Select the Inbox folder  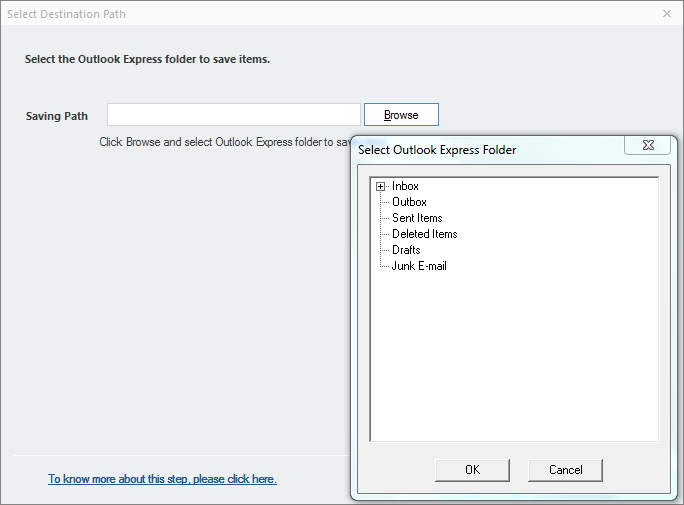(x=405, y=186)
